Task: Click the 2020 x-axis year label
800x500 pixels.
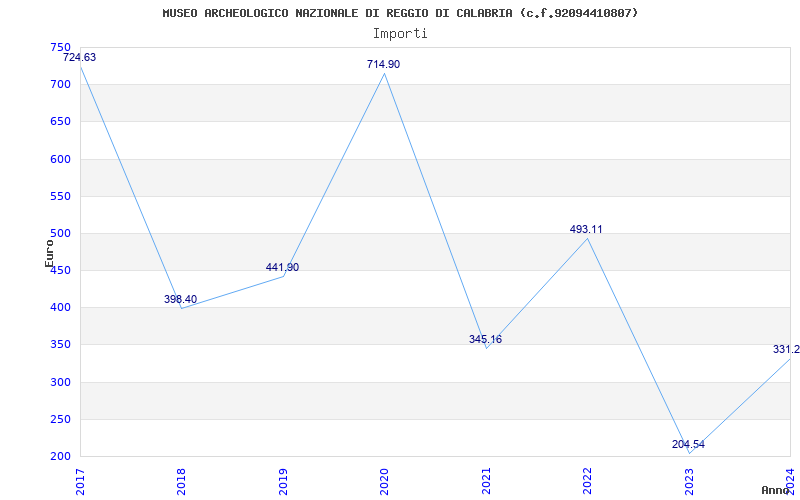Action: click(x=384, y=480)
